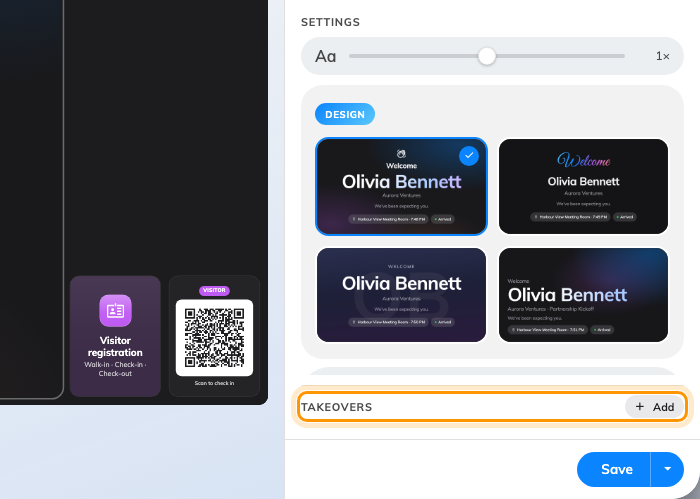
Task: Select the selected blue-bordered Olivia Bennett design
Action: (401, 186)
